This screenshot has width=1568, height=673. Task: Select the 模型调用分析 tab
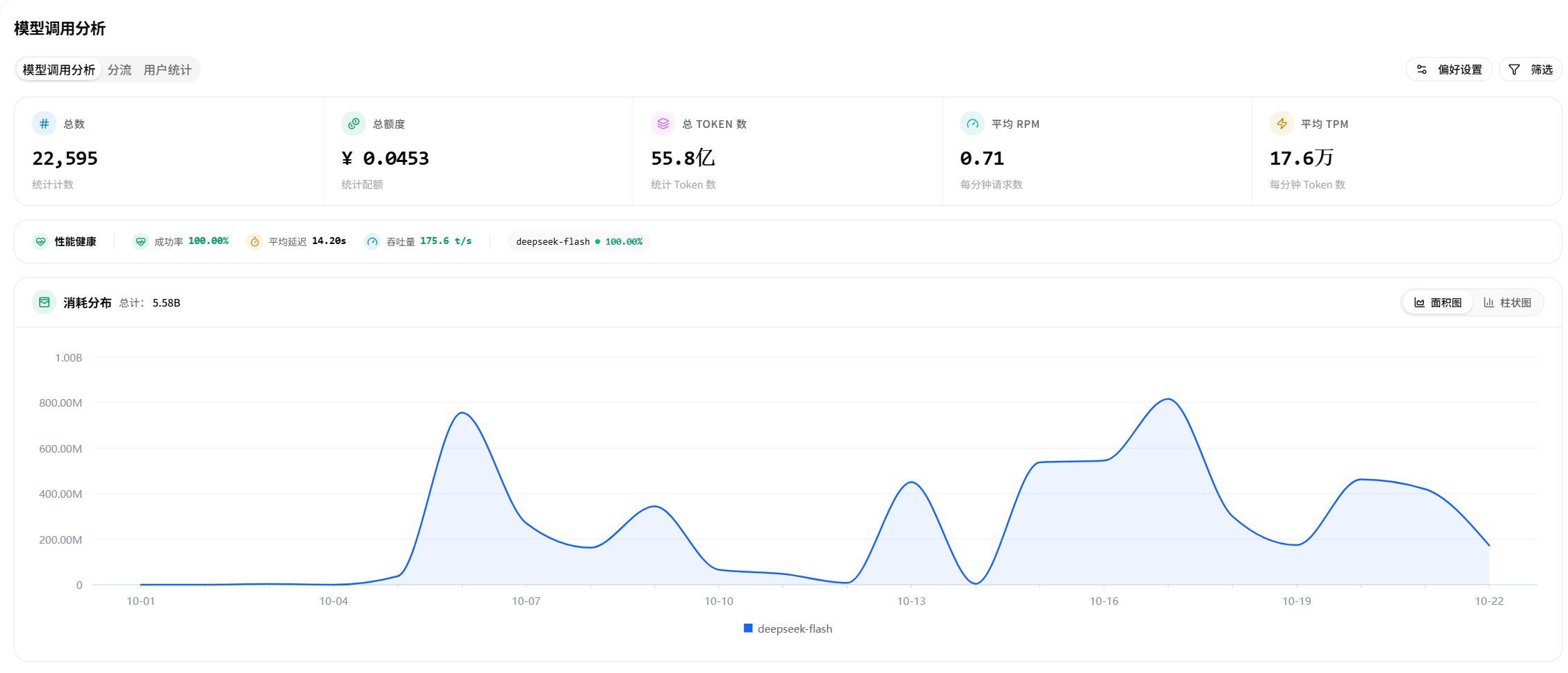pyautogui.click(x=59, y=70)
